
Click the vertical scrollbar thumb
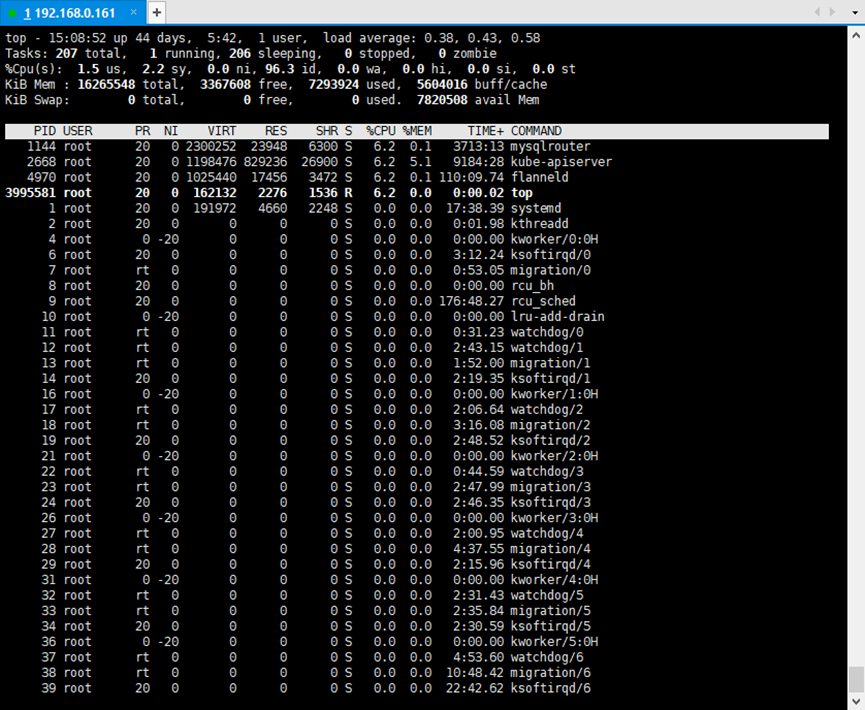[856, 679]
